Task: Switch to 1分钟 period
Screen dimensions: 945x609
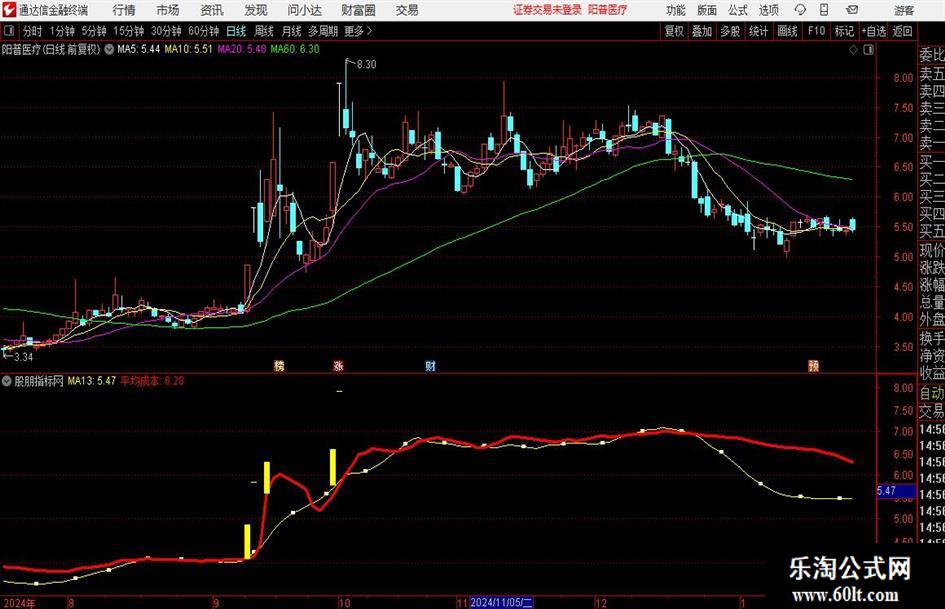Action: (62, 31)
